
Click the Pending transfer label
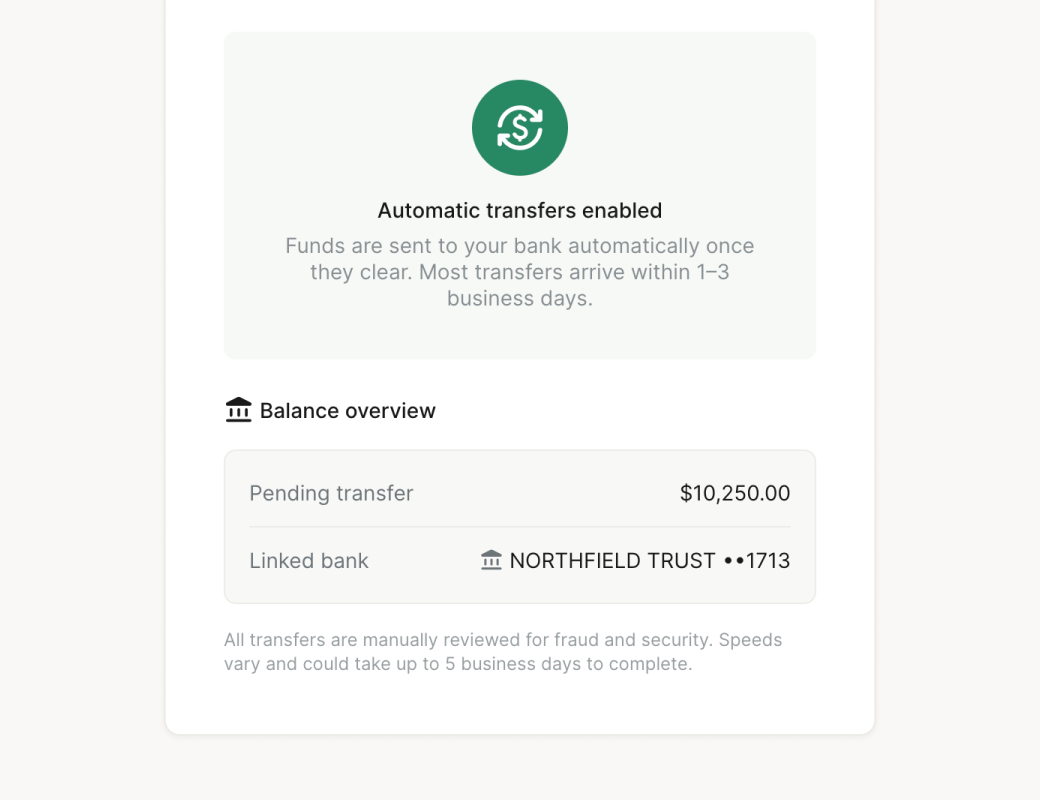pos(331,493)
